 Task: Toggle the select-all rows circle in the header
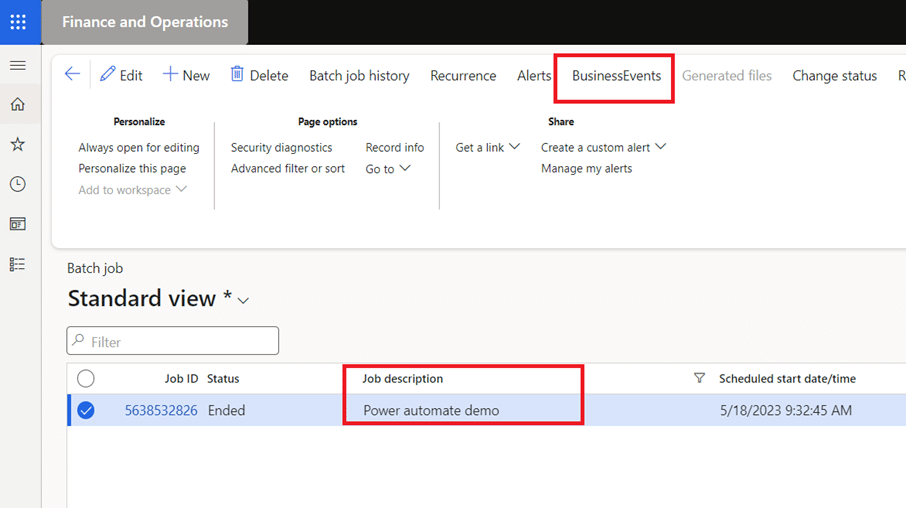point(86,379)
